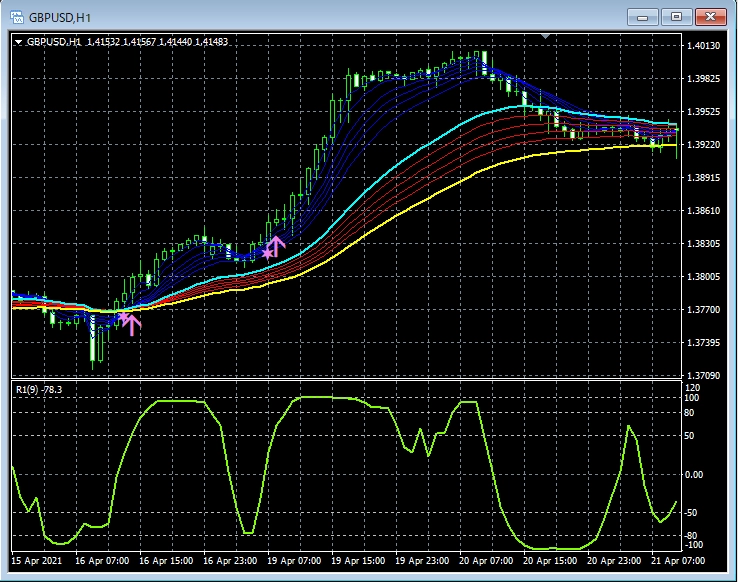
Task: Click the 15 Apr 2021 time label
Action: click(37, 561)
